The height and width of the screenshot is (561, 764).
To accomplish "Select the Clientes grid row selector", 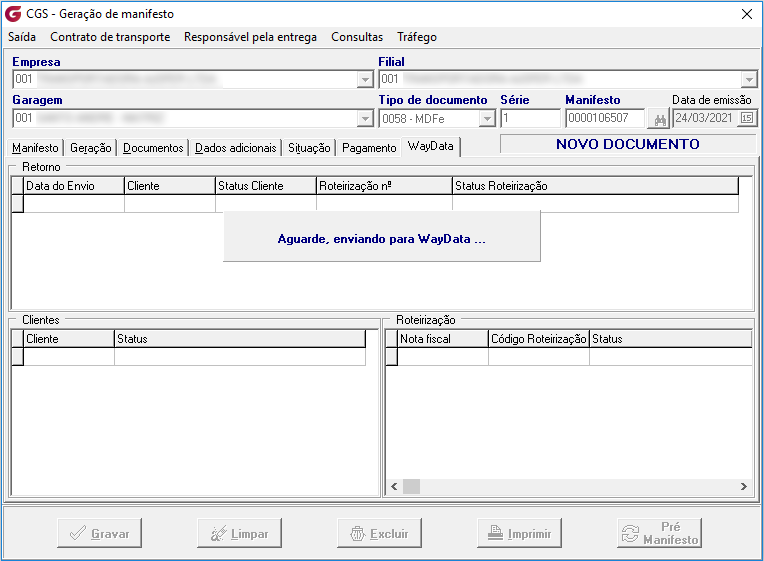I will click(18, 357).
